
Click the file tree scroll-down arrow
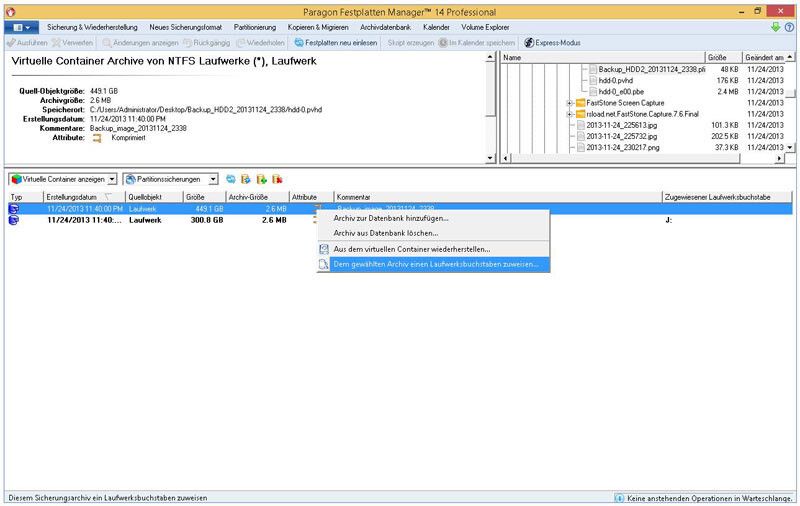790,147
